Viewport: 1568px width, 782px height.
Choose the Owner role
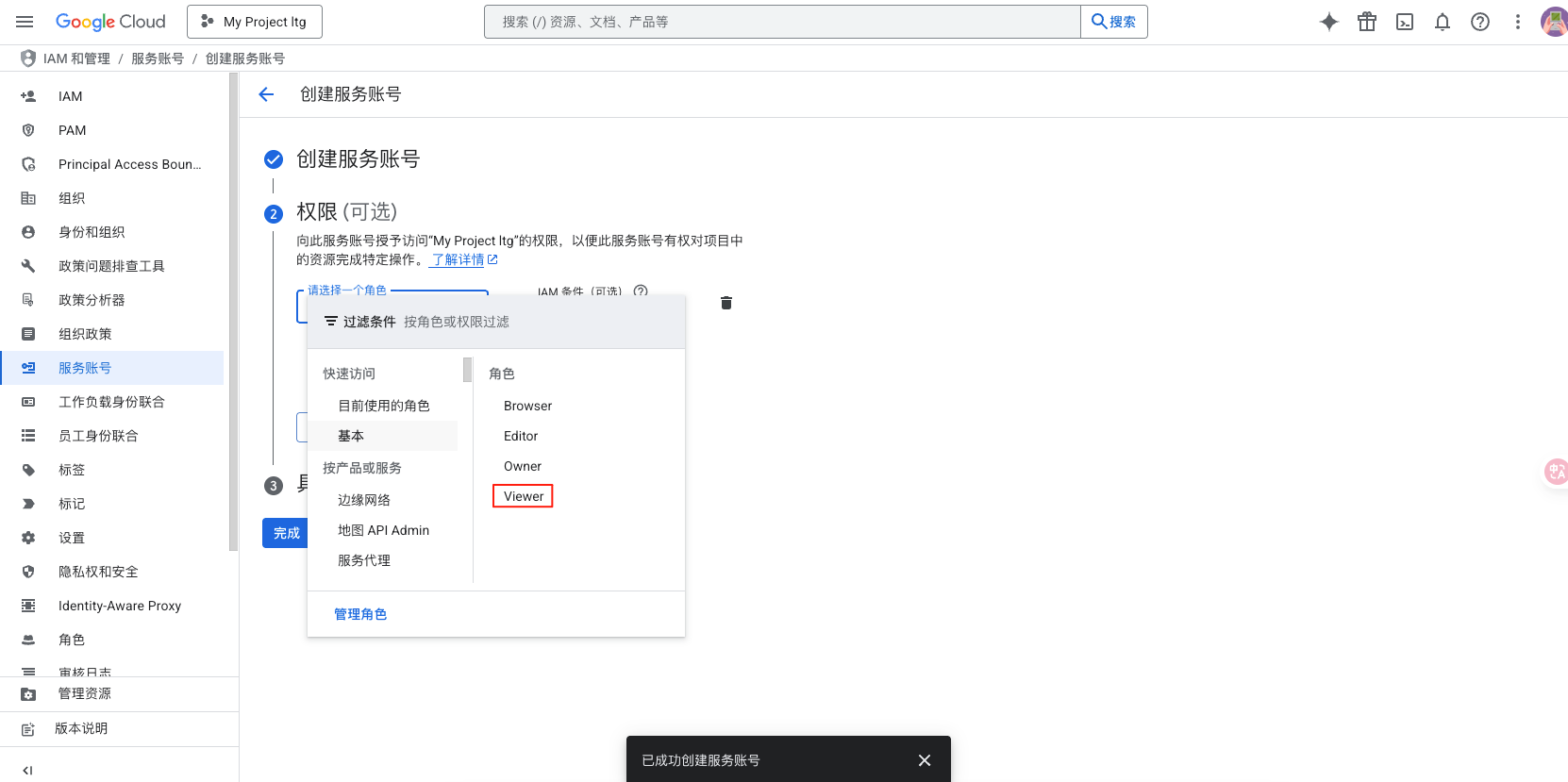523,466
